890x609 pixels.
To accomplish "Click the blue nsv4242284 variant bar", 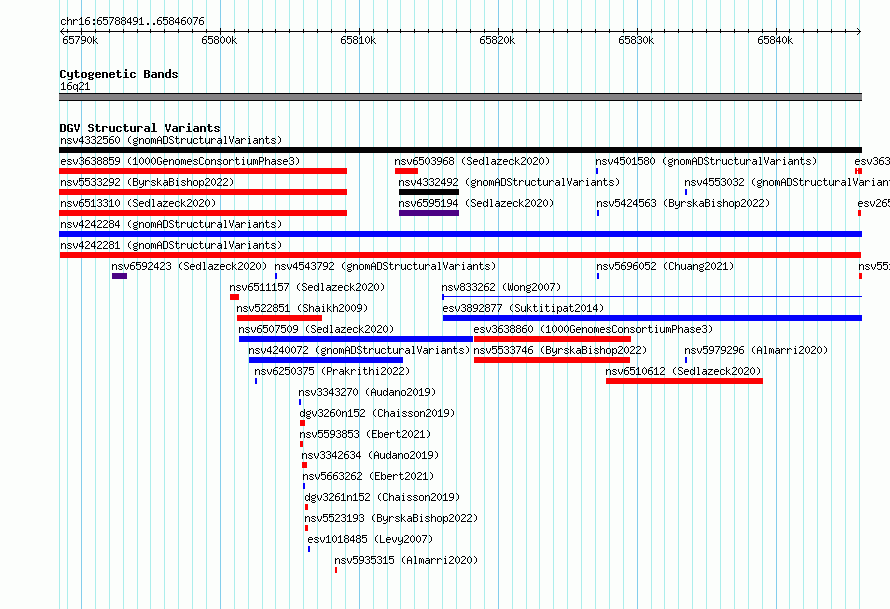I will 460,234.
